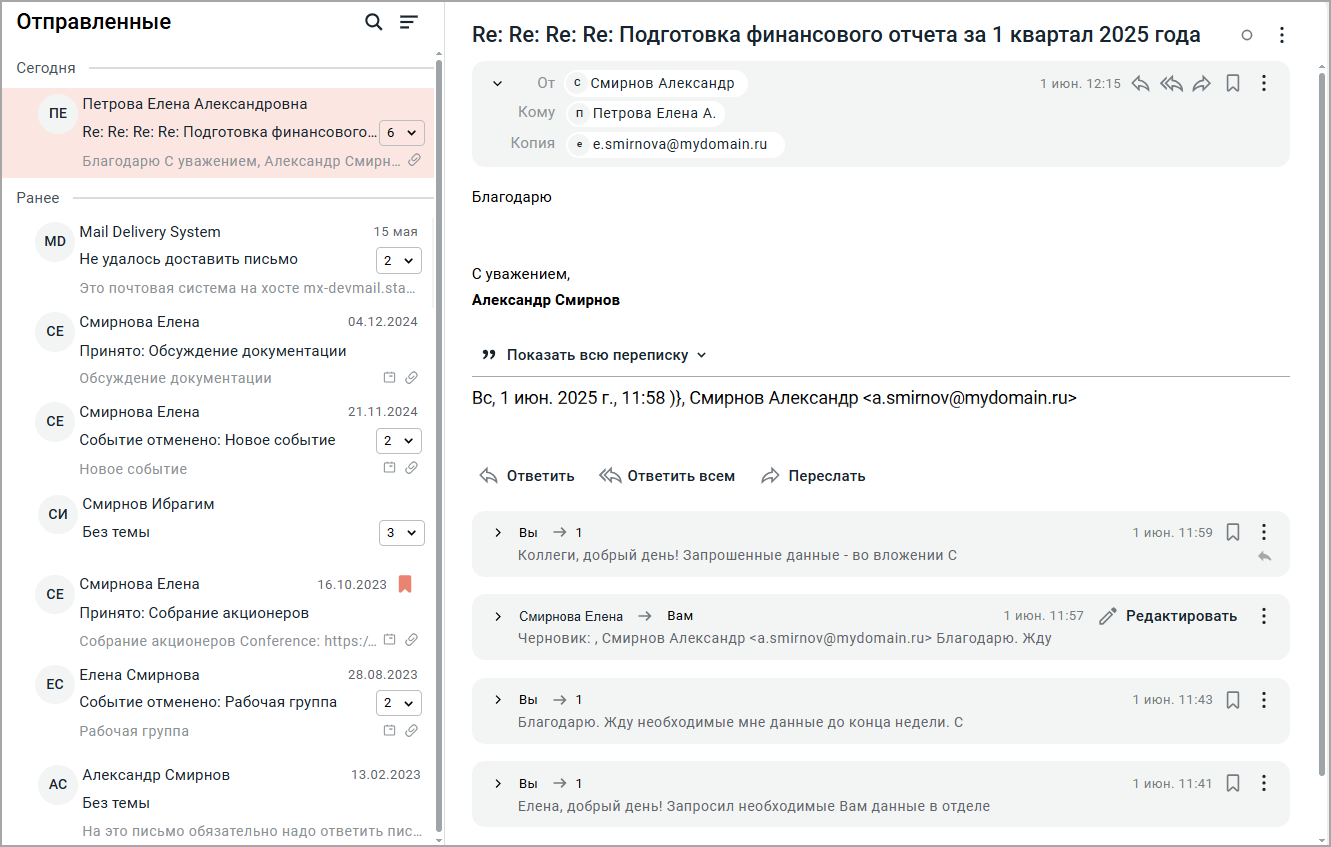Expand Показать всю переписку

[594, 355]
